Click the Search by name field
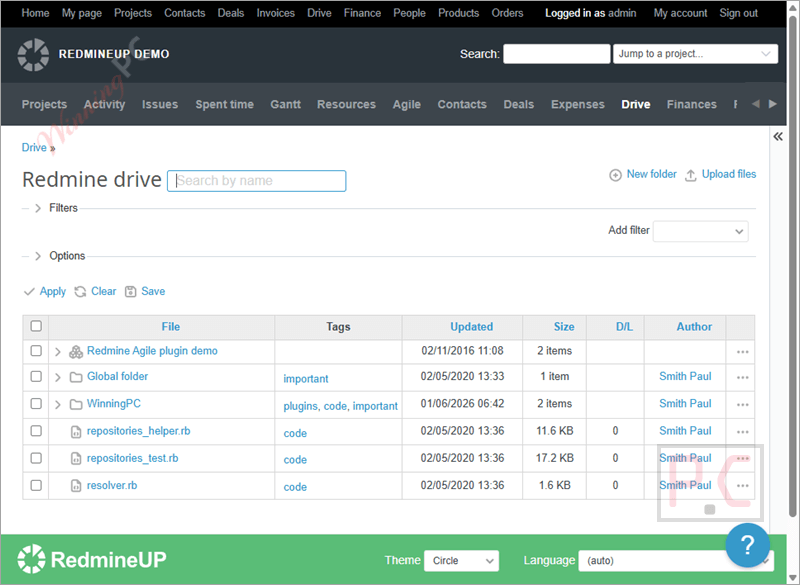This screenshot has width=800, height=585. (x=257, y=181)
